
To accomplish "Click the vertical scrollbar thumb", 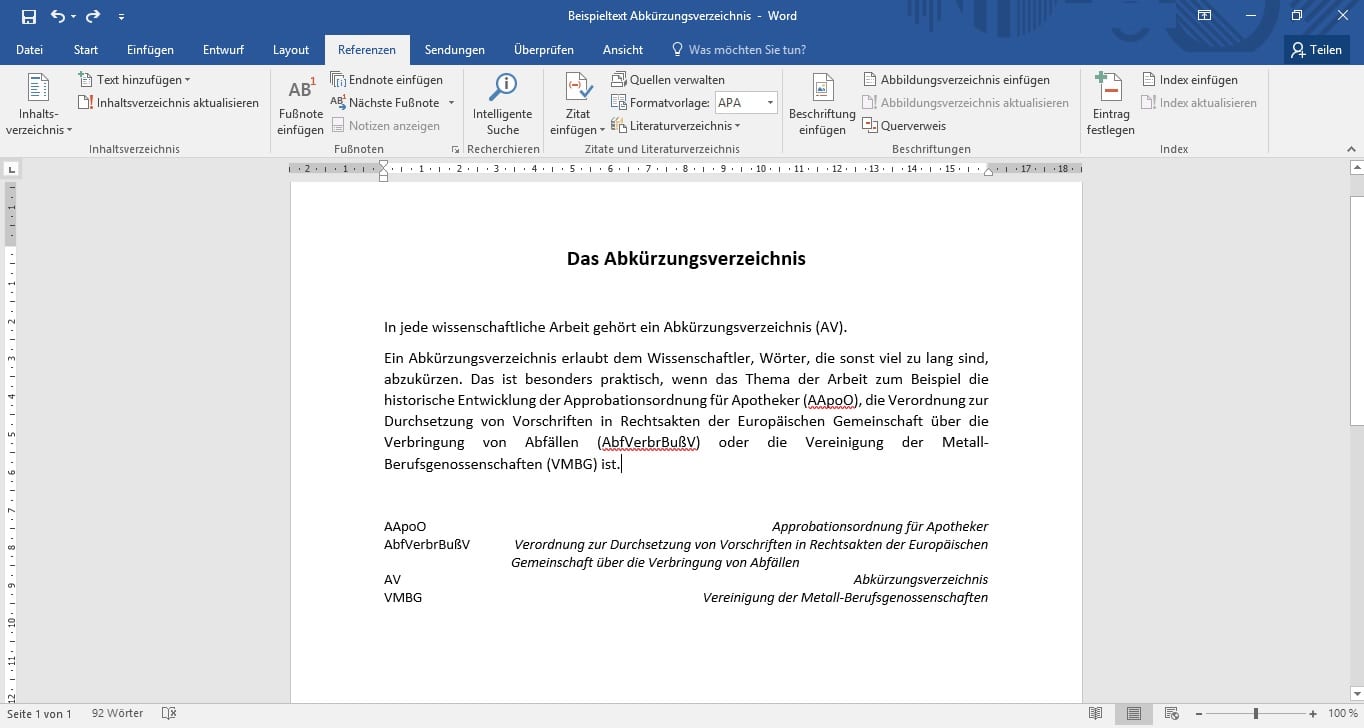I will 1356,310.
